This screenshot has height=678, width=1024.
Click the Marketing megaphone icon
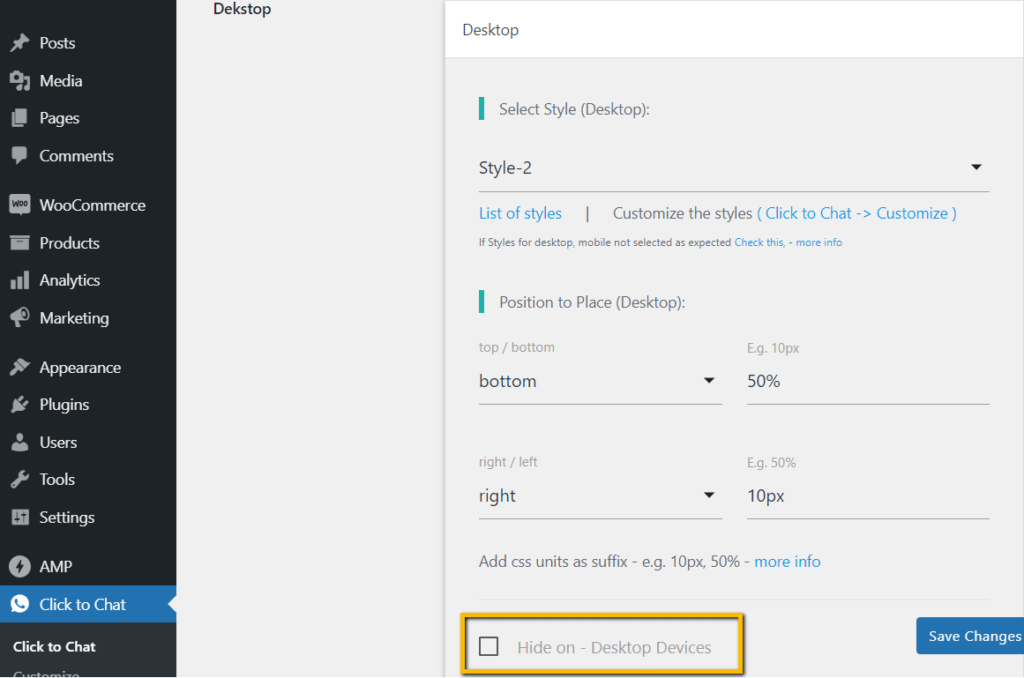click(x=20, y=318)
